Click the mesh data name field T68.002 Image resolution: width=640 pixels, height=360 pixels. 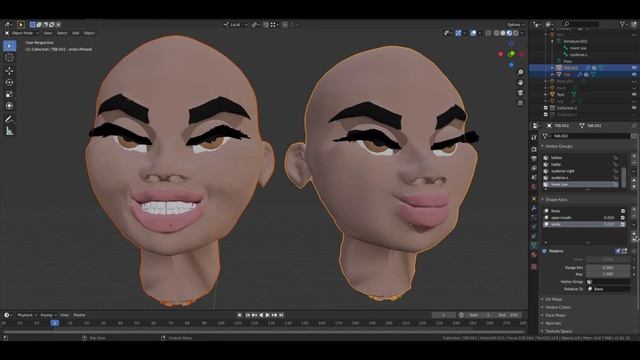click(x=591, y=136)
